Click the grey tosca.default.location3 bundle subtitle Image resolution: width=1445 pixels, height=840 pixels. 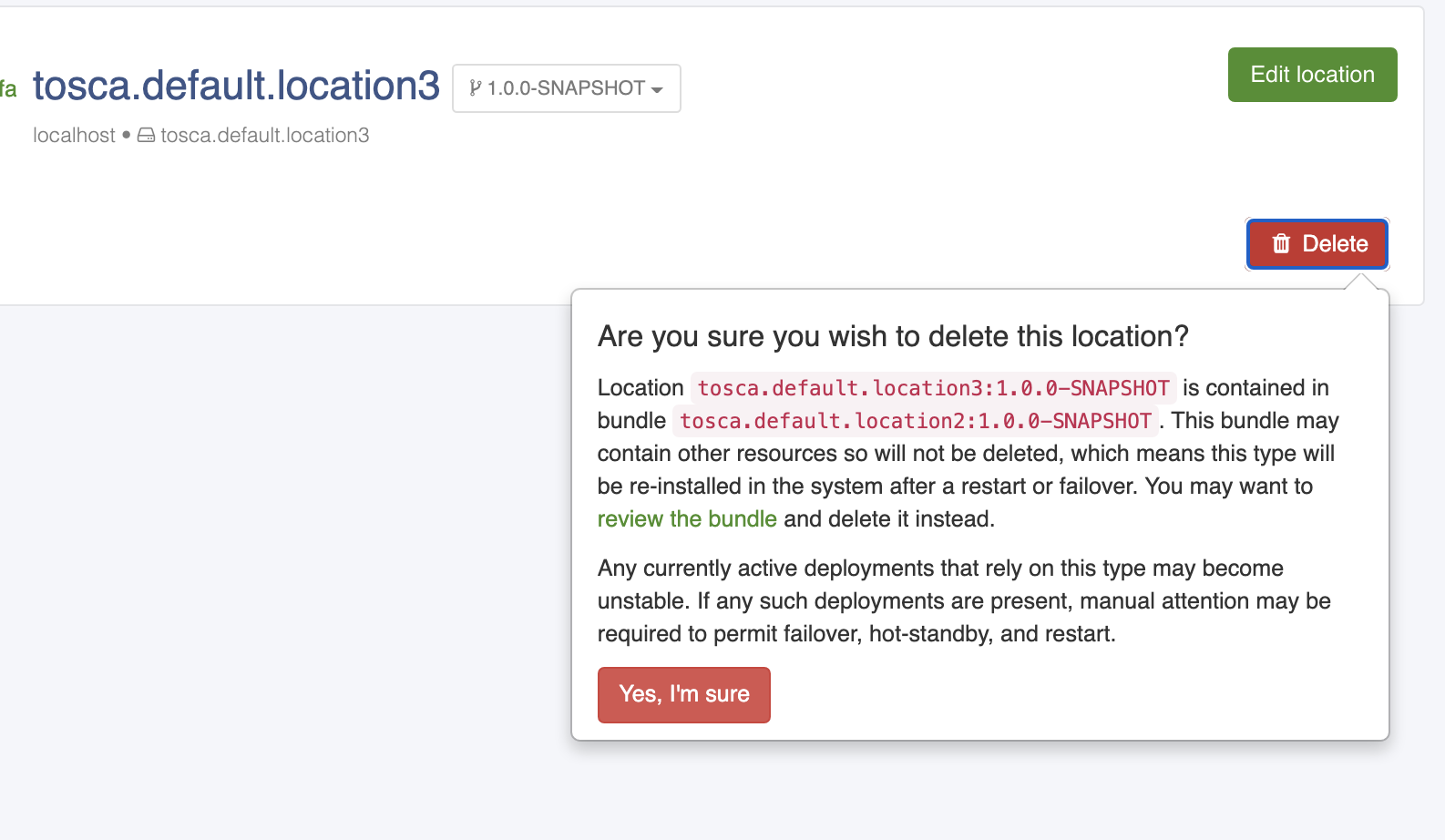[264, 136]
